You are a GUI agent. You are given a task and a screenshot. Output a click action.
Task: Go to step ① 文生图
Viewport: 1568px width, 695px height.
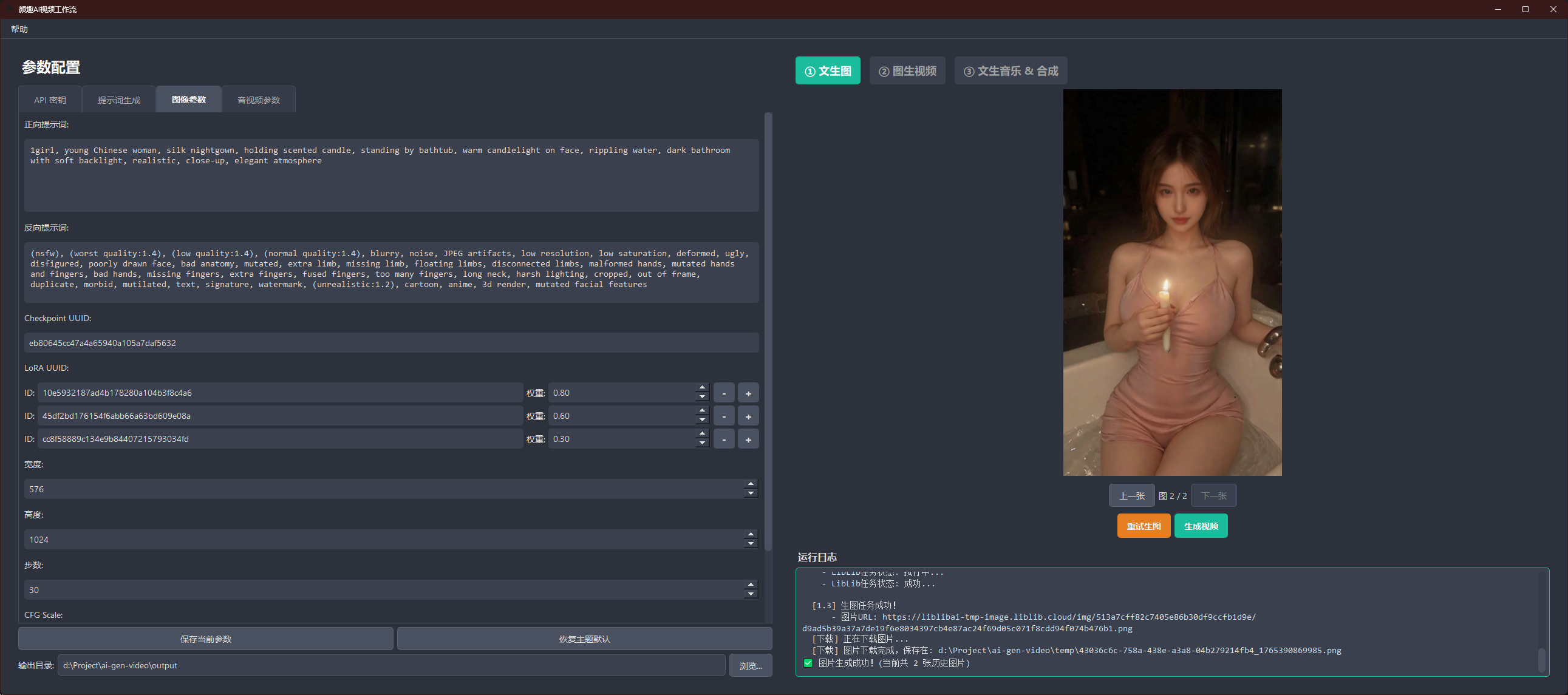[828, 70]
